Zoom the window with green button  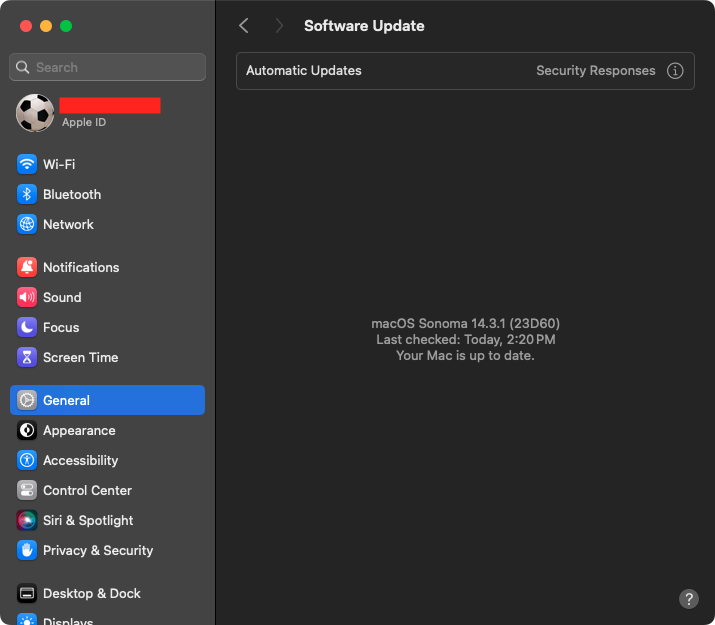pos(66,26)
